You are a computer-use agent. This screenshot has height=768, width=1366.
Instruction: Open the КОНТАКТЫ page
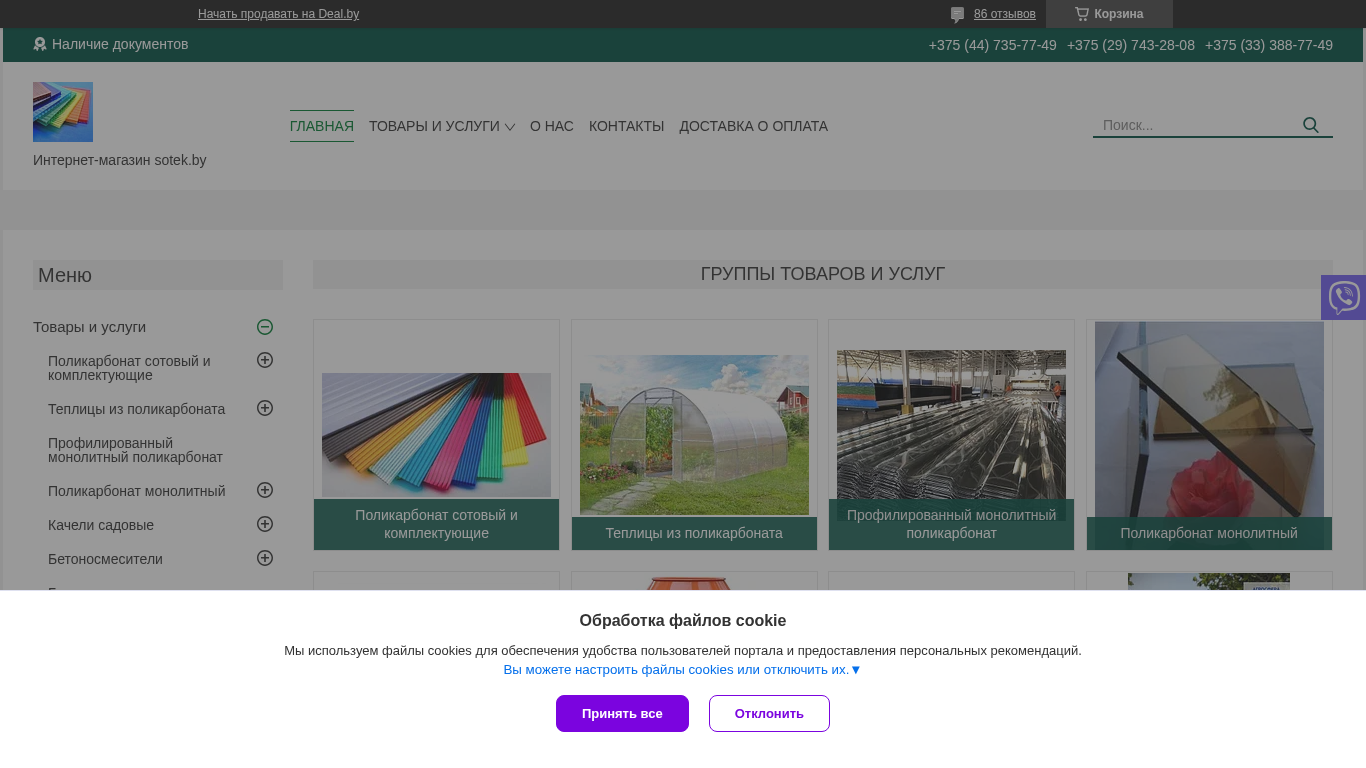point(626,126)
